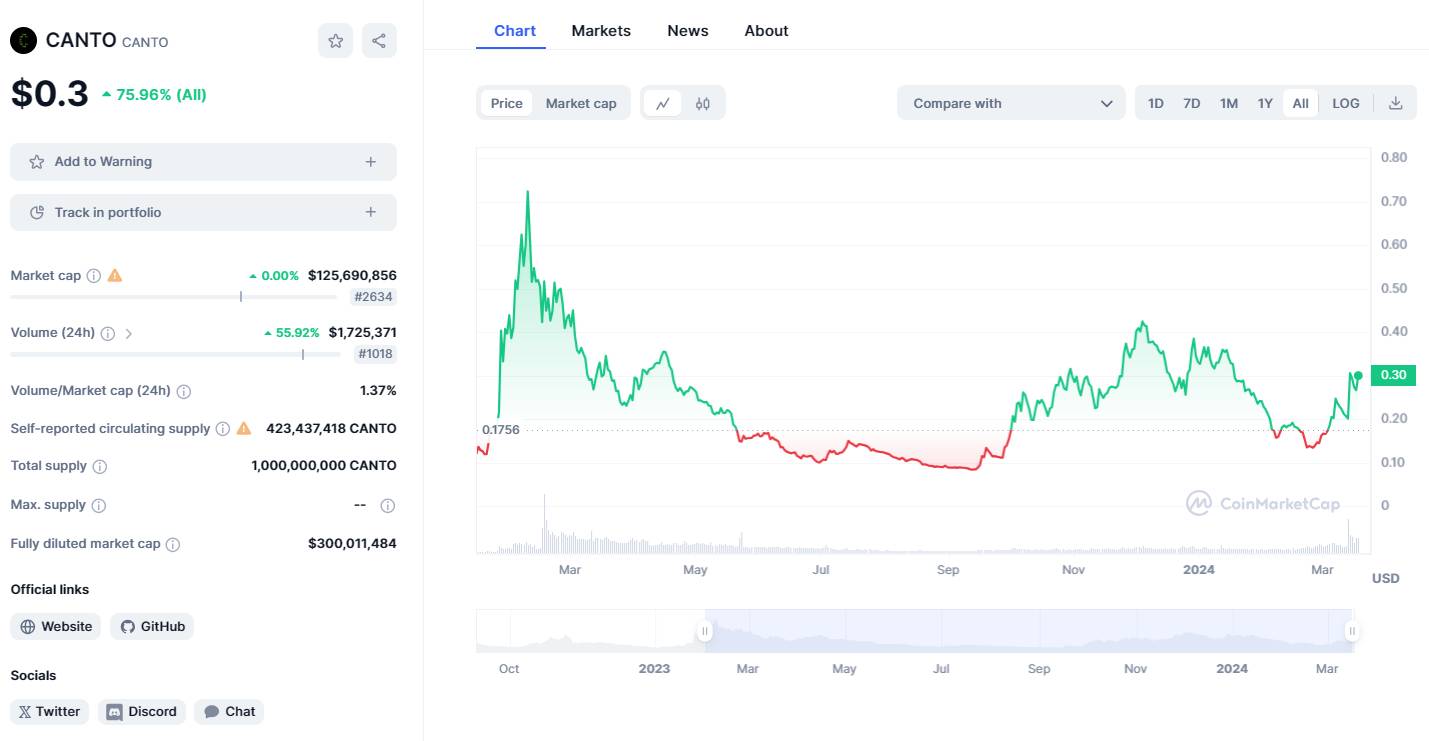Click the $1,725,371 volume value
Screen dimensions: 1429x741
362,332
